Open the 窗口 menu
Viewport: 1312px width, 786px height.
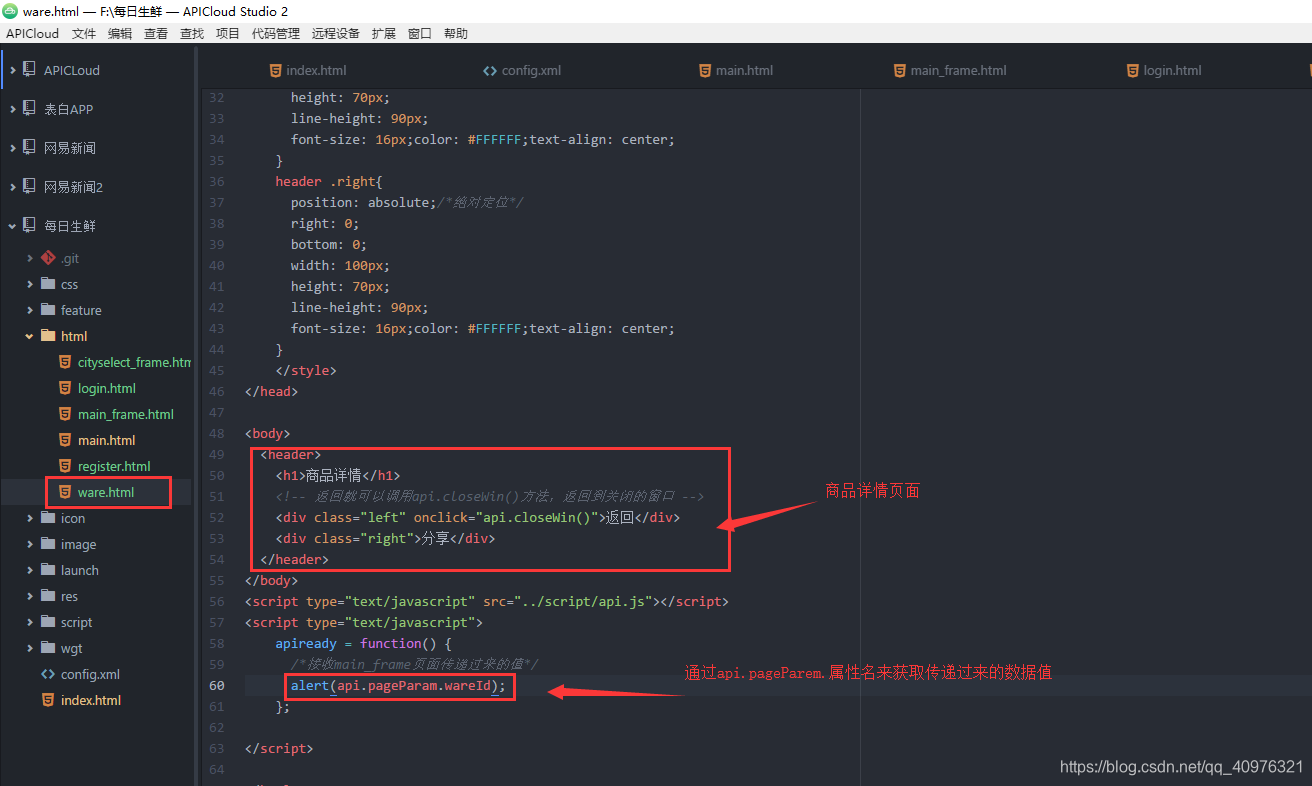[420, 33]
